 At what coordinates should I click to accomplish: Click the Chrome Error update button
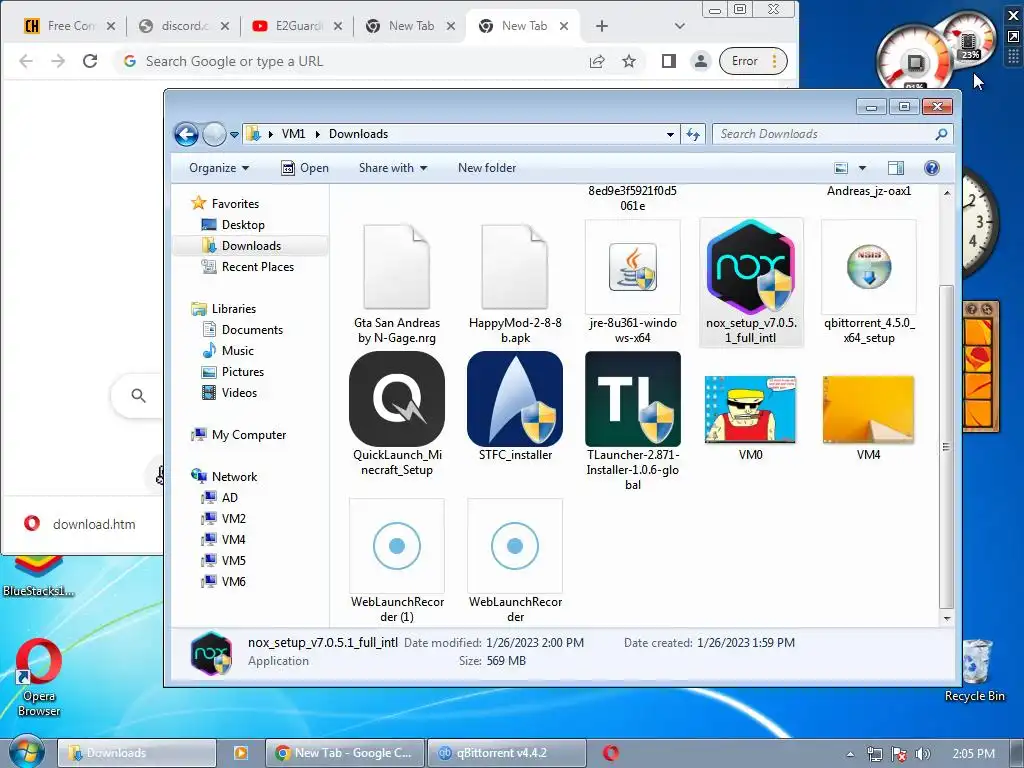click(x=752, y=61)
